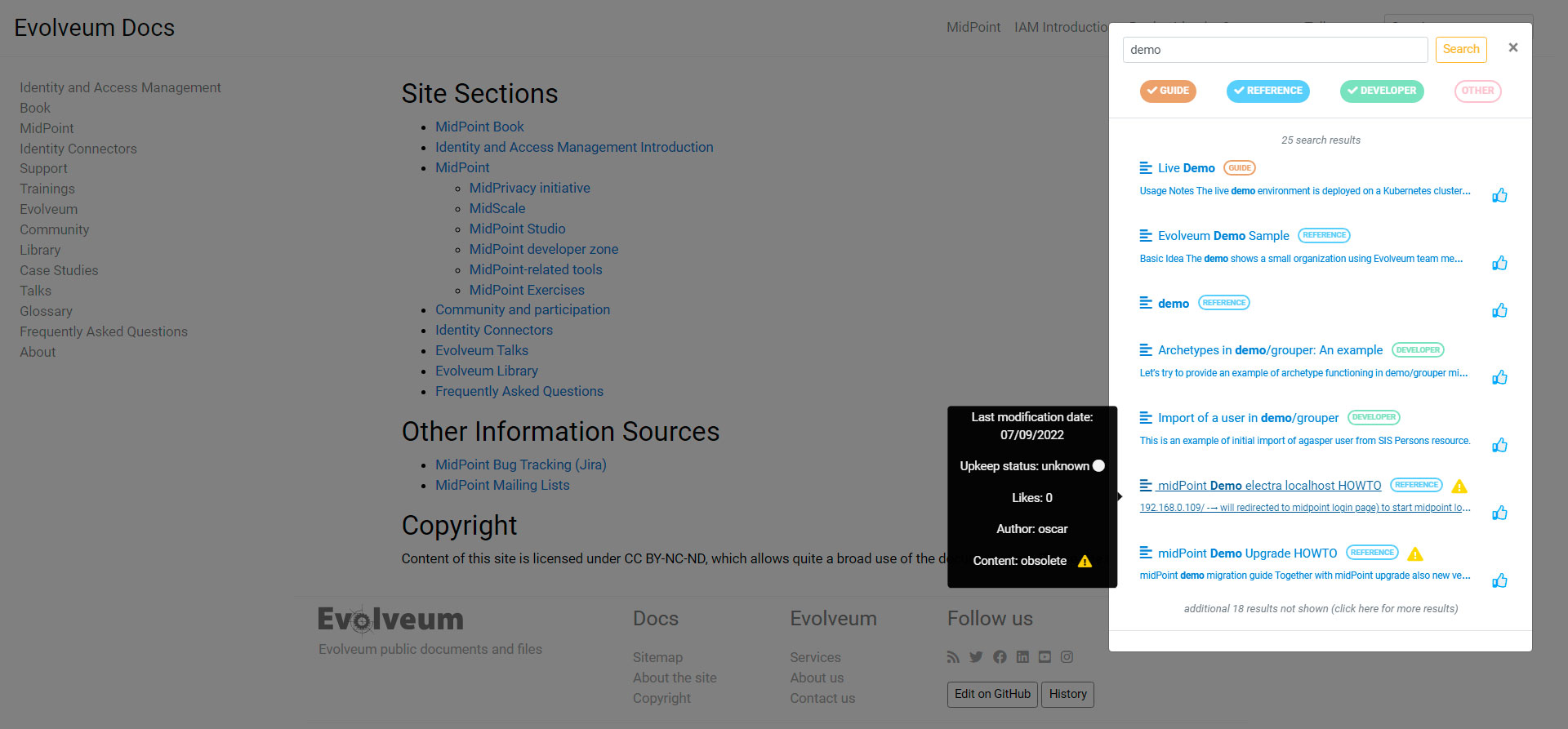Open Evolveum Demo Sample result

coord(1223,236)
